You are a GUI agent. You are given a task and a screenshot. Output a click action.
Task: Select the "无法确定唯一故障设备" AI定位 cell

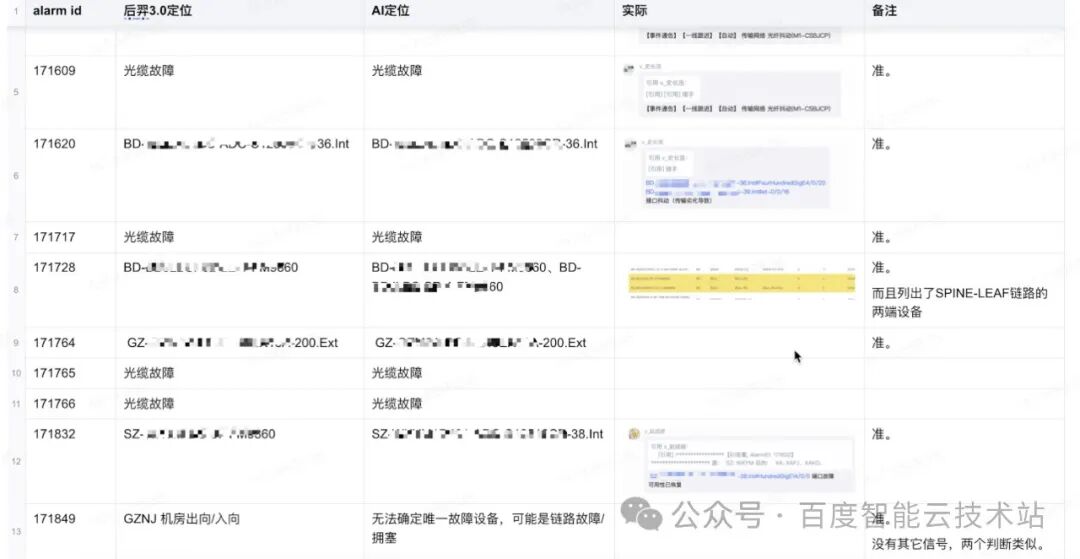tap(488, 529)
